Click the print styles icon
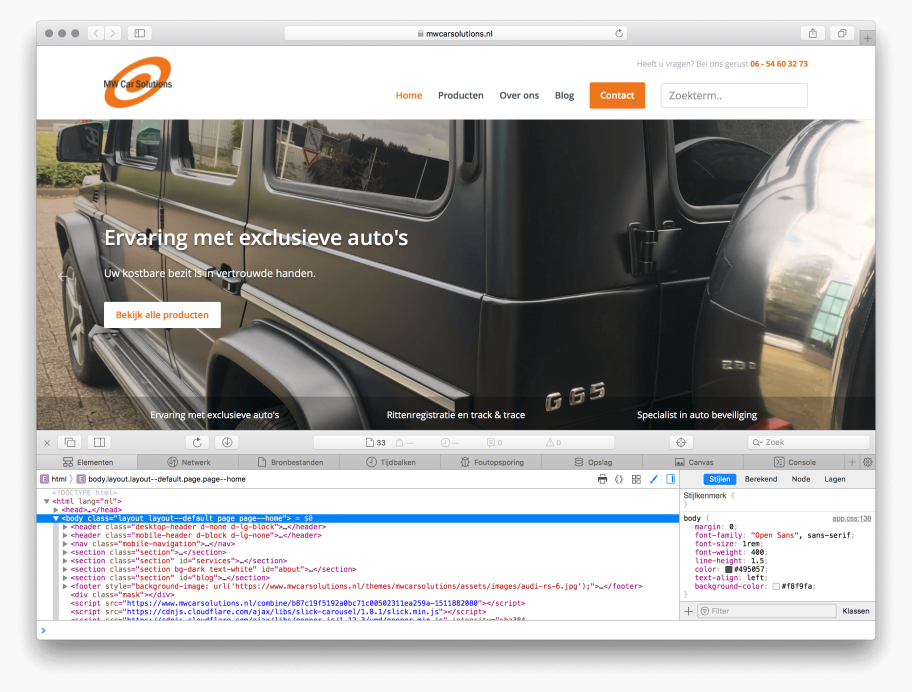Viewport: 912px width, 692px height. click(603, 479)
